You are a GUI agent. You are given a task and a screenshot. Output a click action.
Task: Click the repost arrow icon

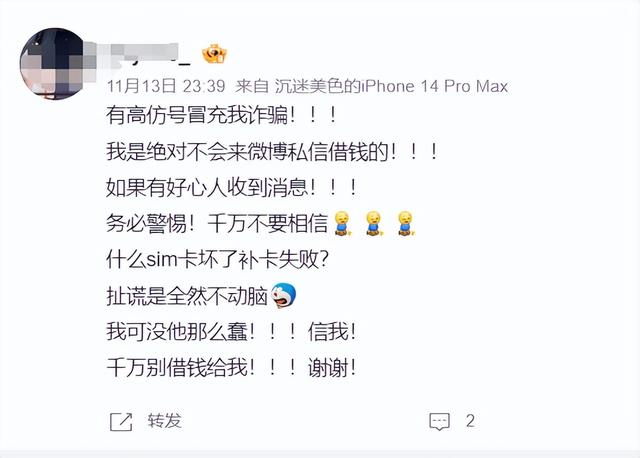(121, 421)
